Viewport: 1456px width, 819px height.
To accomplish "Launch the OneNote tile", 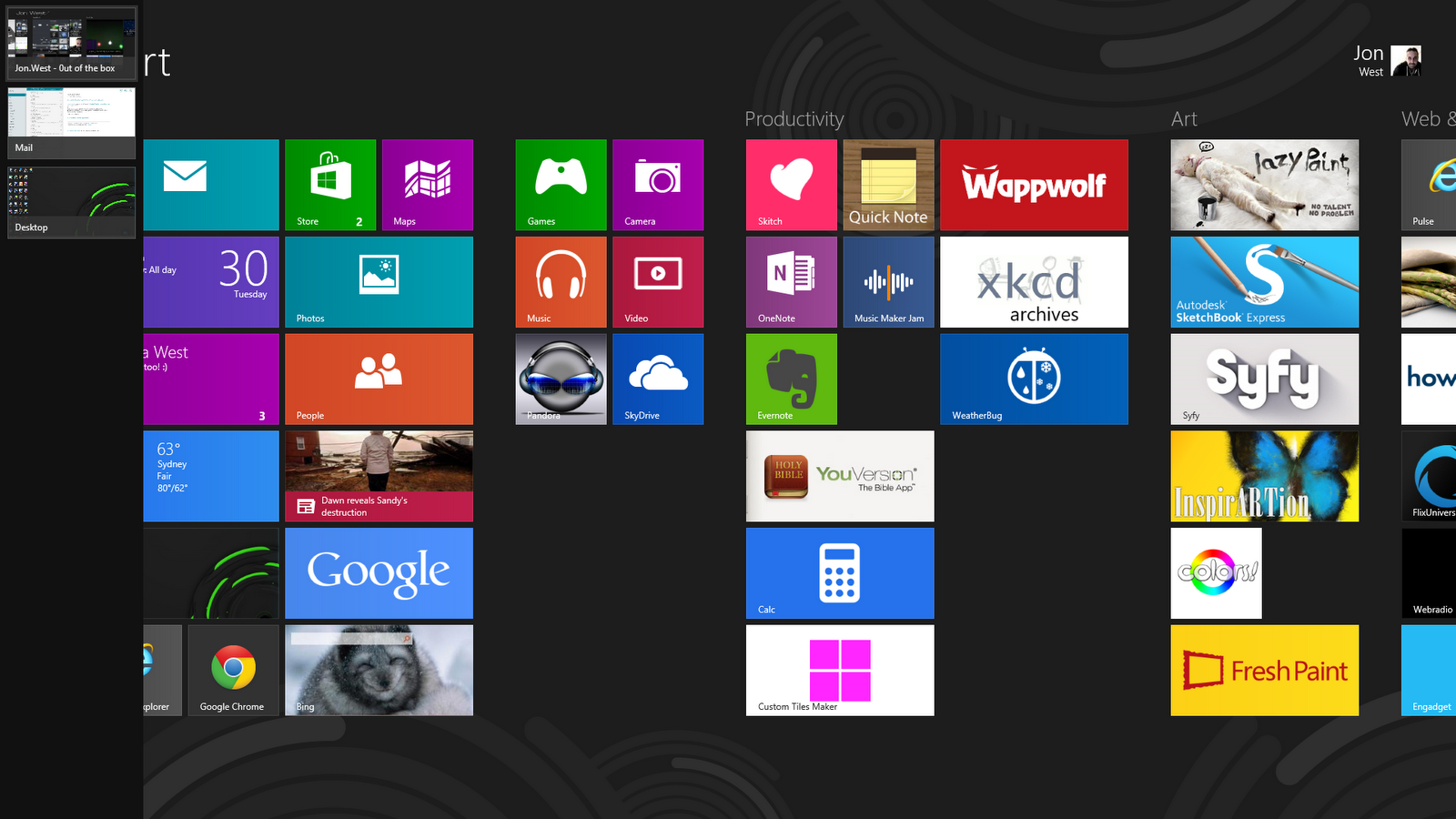I will click(792, 282).
